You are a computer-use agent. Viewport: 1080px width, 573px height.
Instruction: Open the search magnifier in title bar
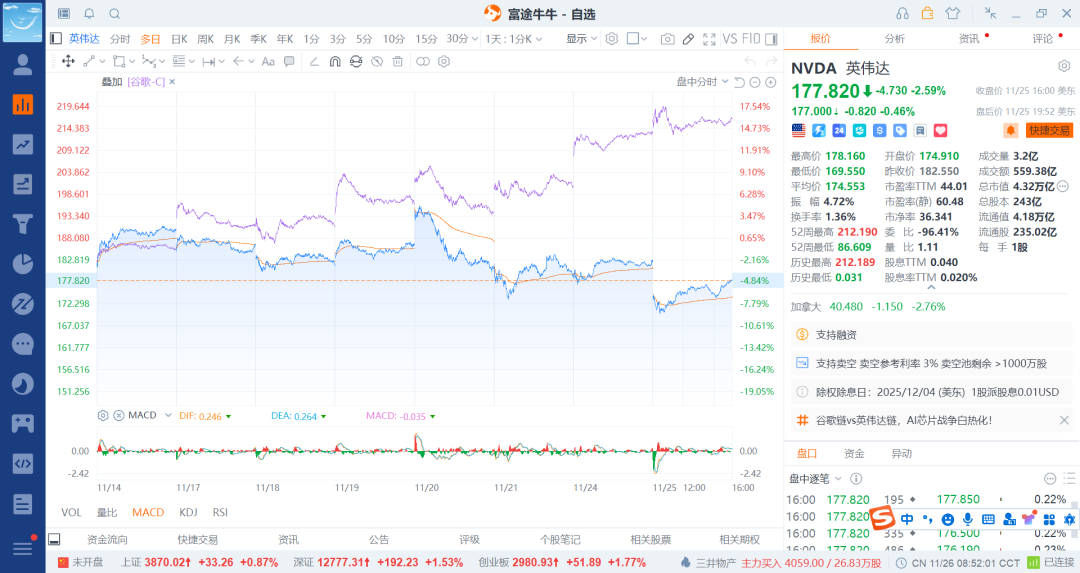pos(114,14)
